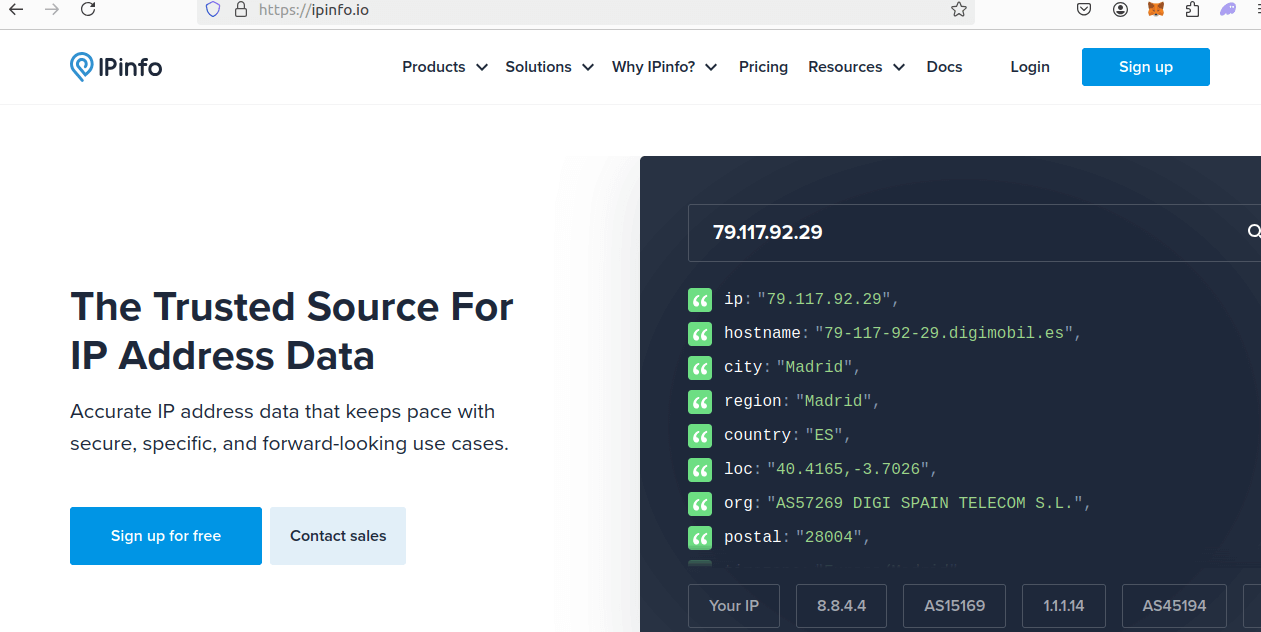Bookmark this page with the star icon

[958, 10]
